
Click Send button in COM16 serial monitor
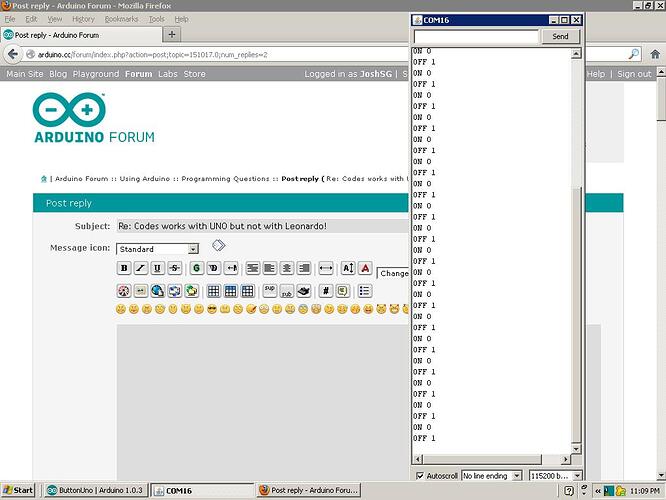(560, 37)
